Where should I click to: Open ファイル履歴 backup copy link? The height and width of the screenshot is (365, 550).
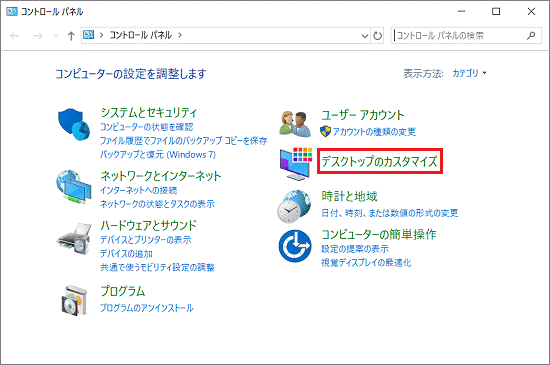(x=183, y=141)
